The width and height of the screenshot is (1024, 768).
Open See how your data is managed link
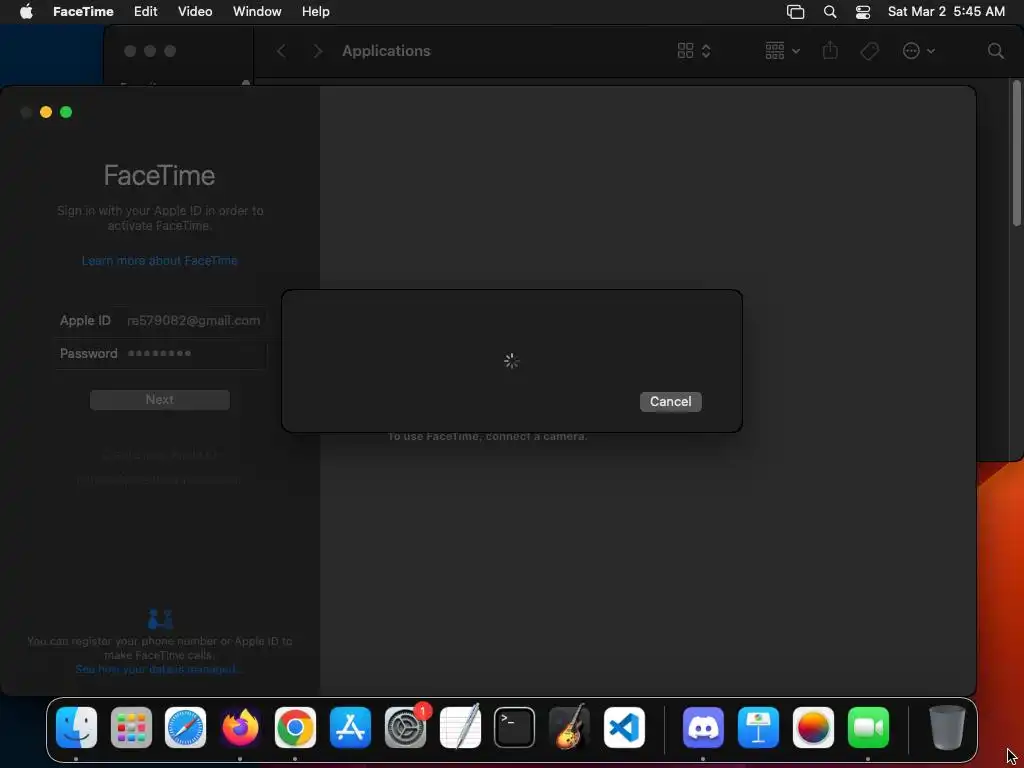tap(157, 669)
